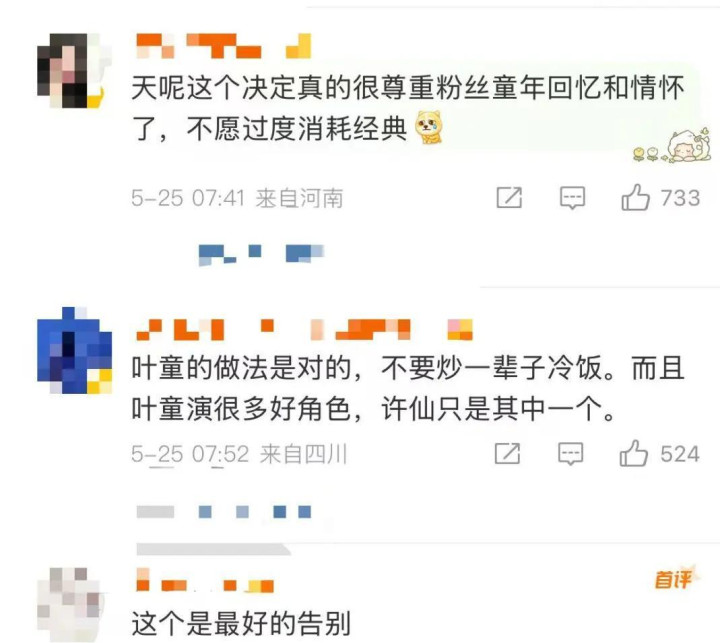Open second commenter's orange username
The width and height of the screenshot is (720, 643).
coord(304,329)
